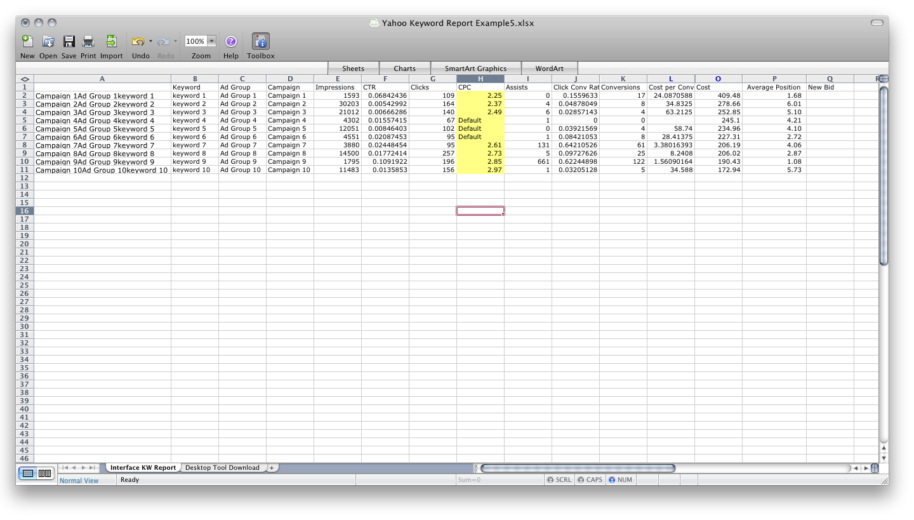Go to last sheet tab arrow
The image size is (914, 520).
coord(92,468)
